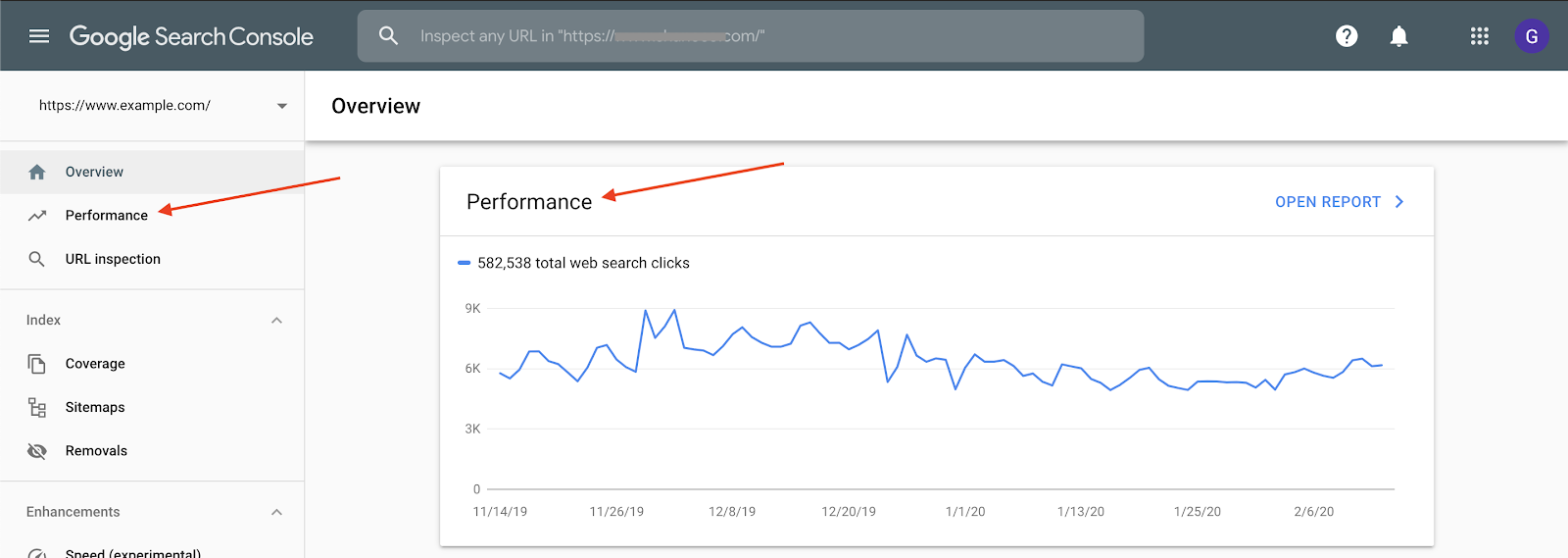Click the blue total clicks legend marker
The width and height of the screenshot is (1568, 558).
pos(465,263)
